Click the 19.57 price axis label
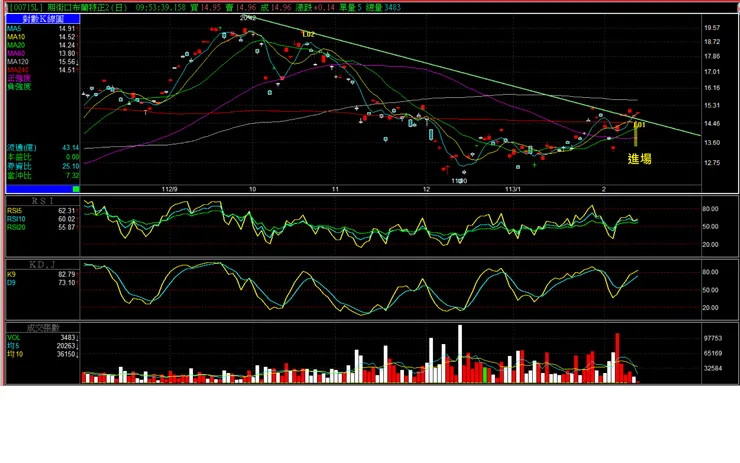740x463 pixels. [712, 28]
